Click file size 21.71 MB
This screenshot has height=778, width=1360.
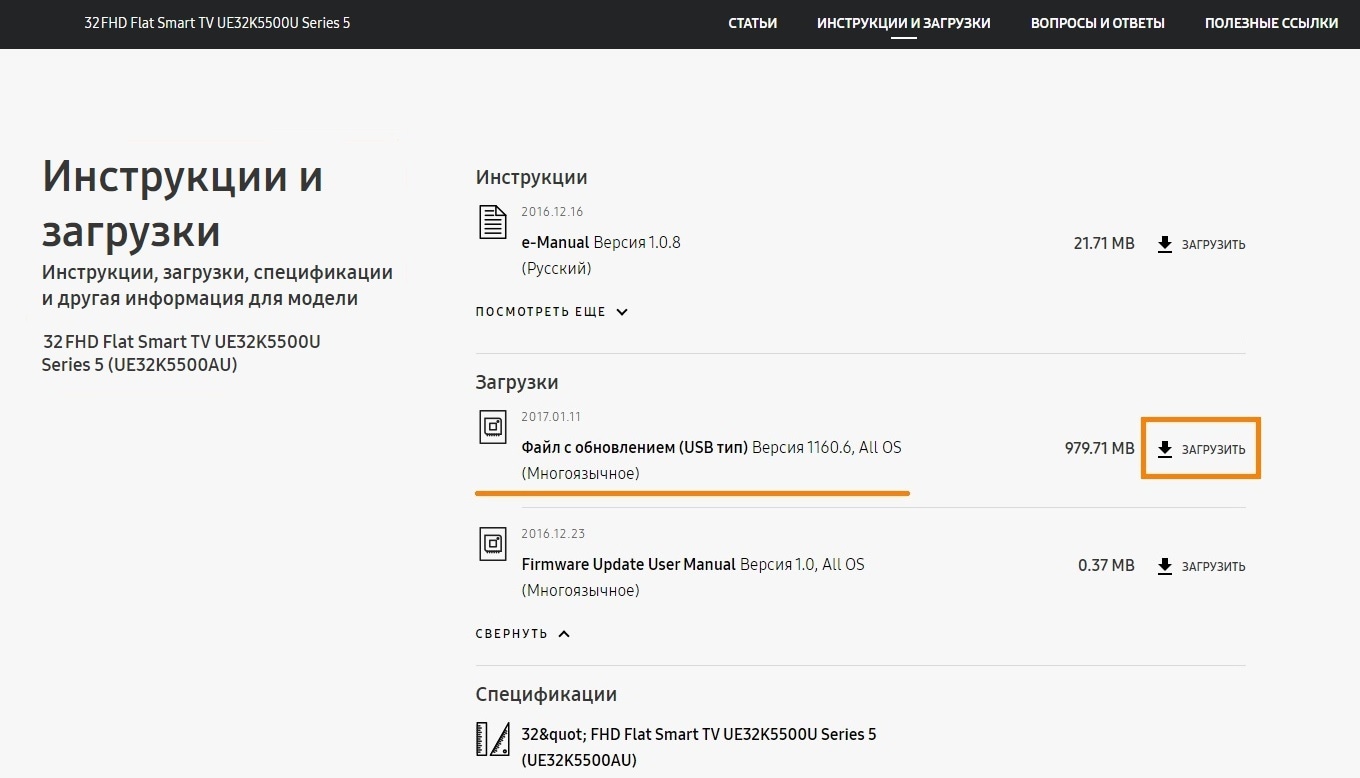tap(1104, 243)
